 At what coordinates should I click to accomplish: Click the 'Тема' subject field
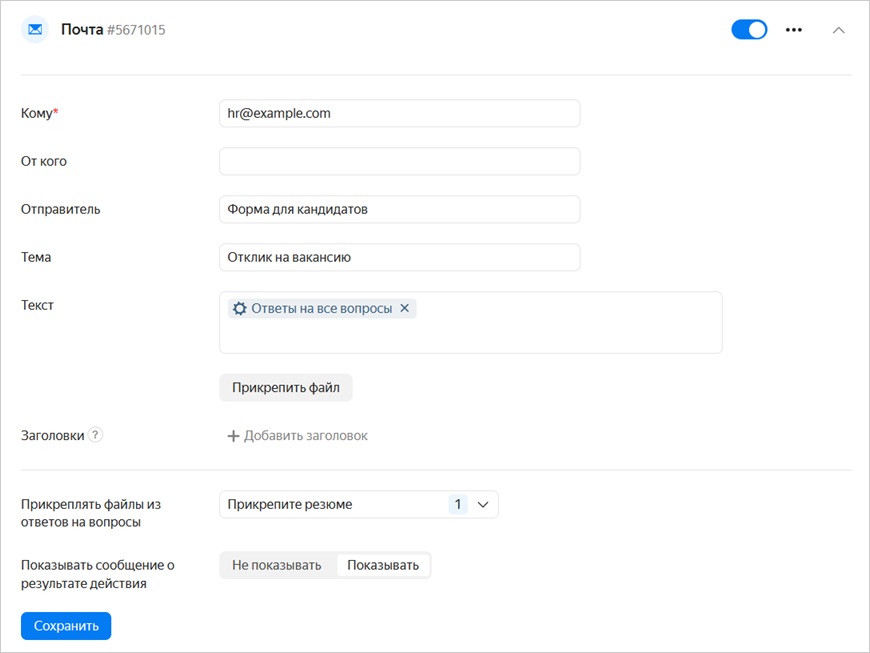399,258
